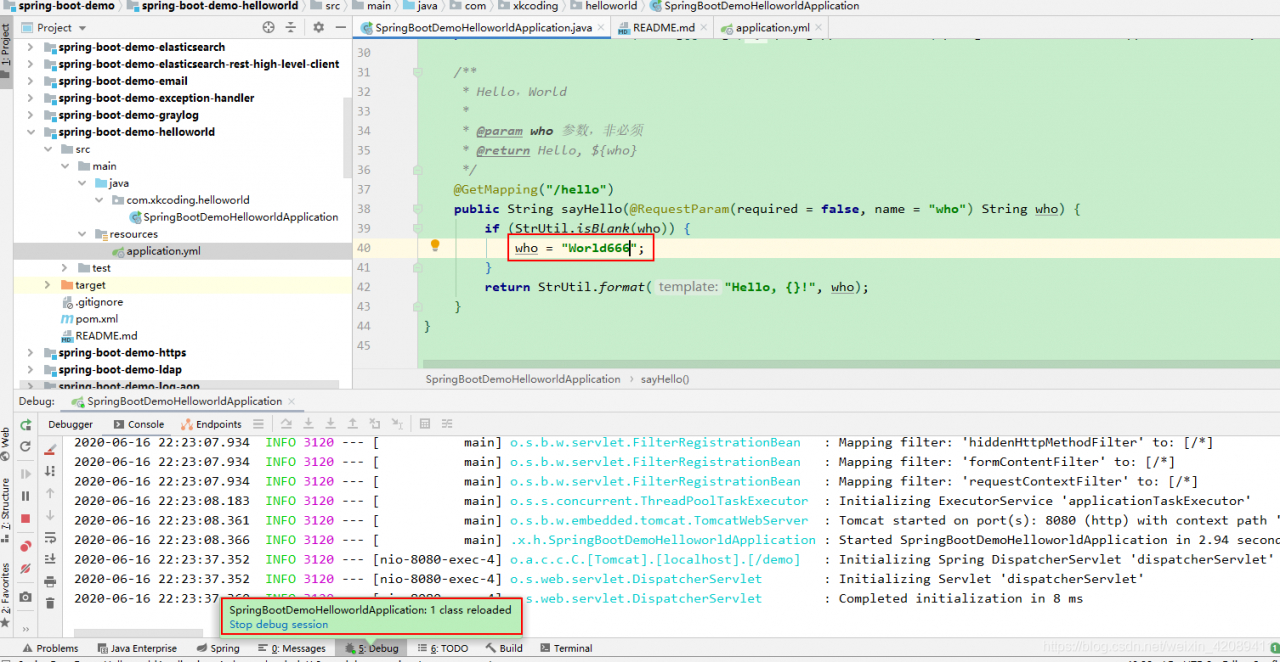This screenshot has width=1280, height=662.
Task: Toggle soft-wrap icon in console
Action: tap(50, 538)
